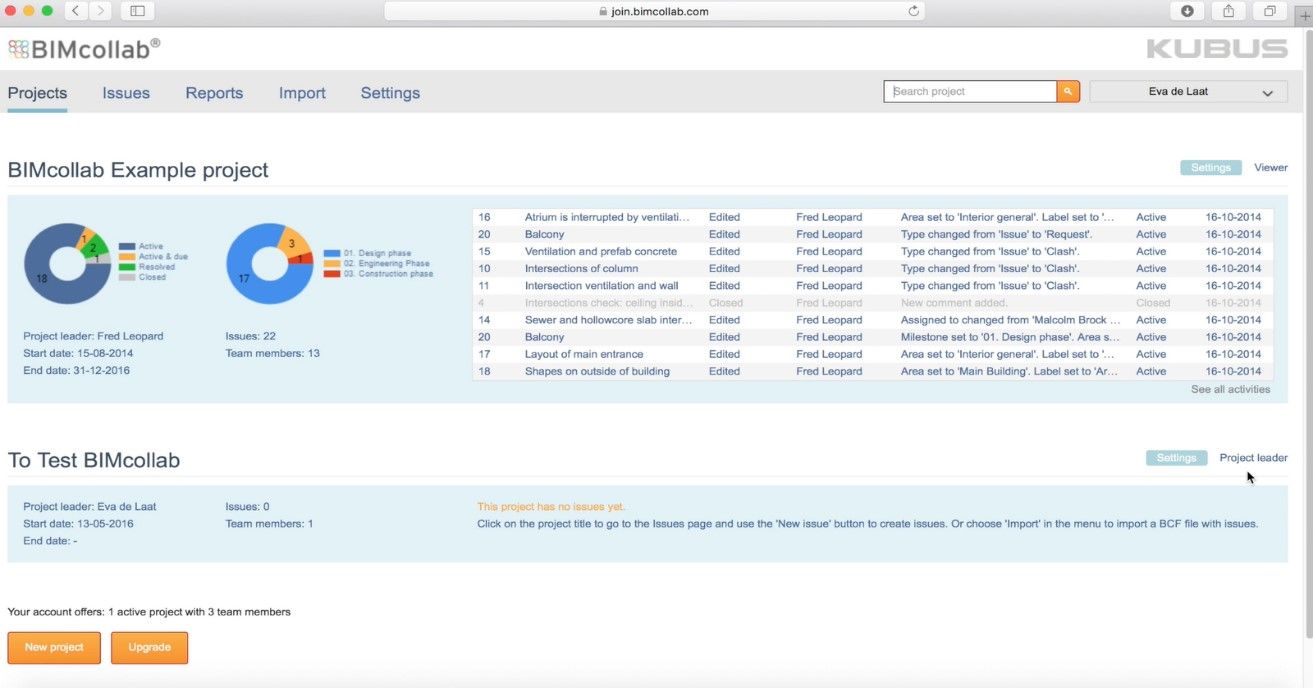1313x688 pixels.
Task: Go back with Safari back arrow
Action: click(x=77, y=11)
